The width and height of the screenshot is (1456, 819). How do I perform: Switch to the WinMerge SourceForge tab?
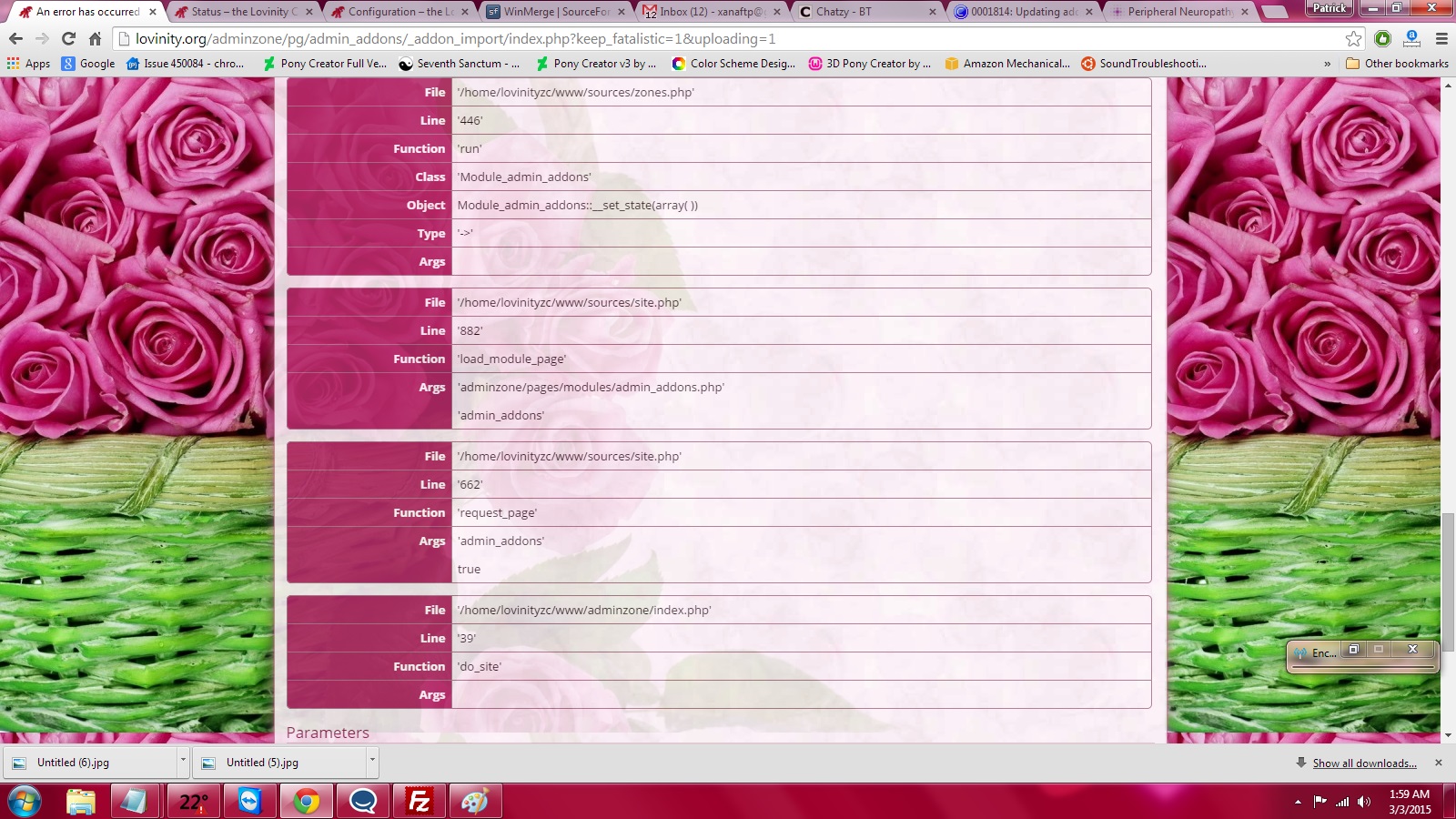pos(555,12)
